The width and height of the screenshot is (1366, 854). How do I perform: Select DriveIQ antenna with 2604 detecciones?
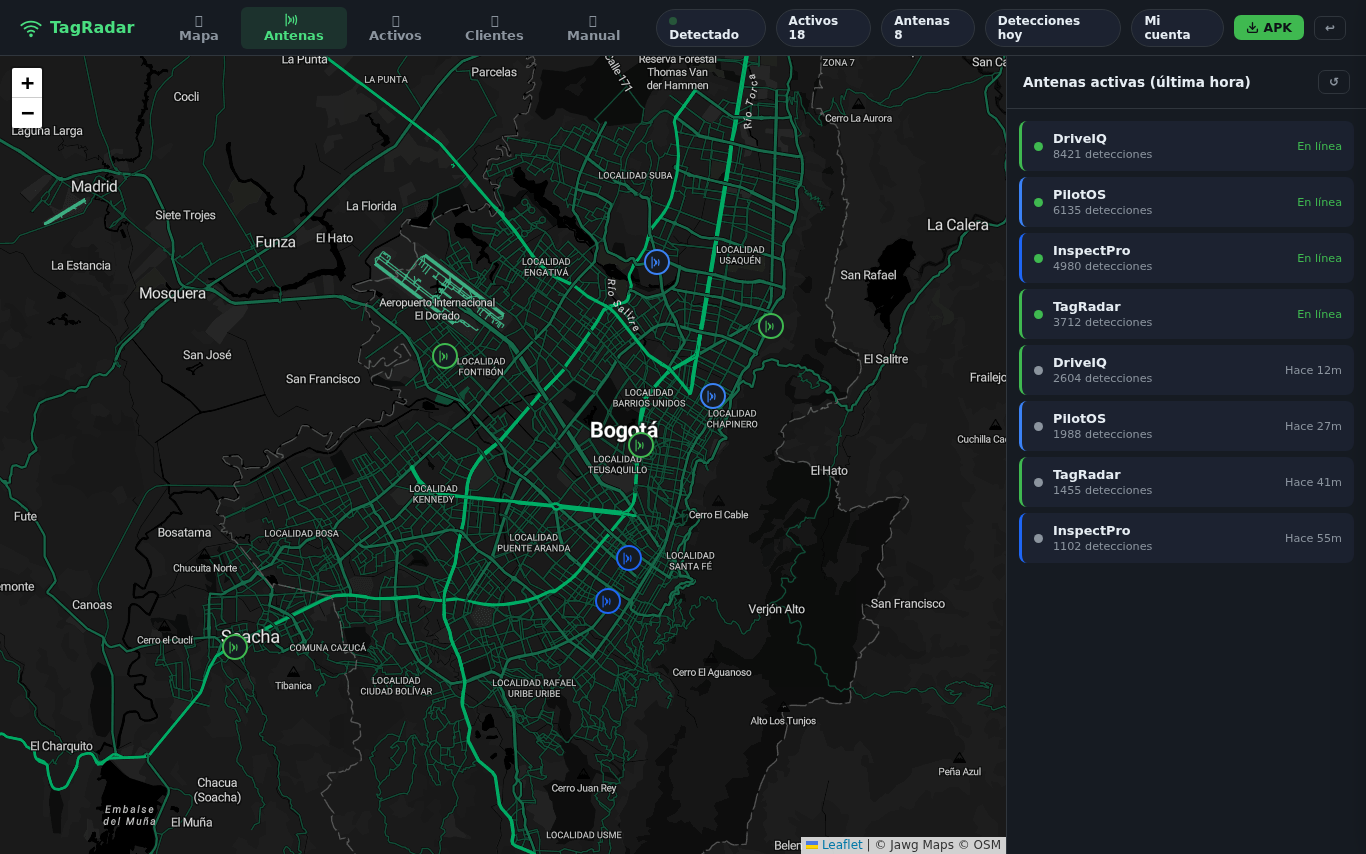click(1186, 370)
